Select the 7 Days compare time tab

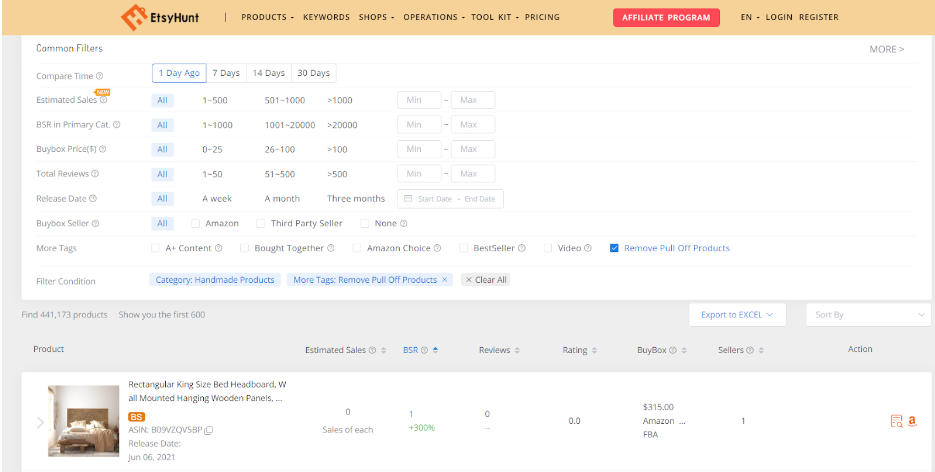coord(226,73)
